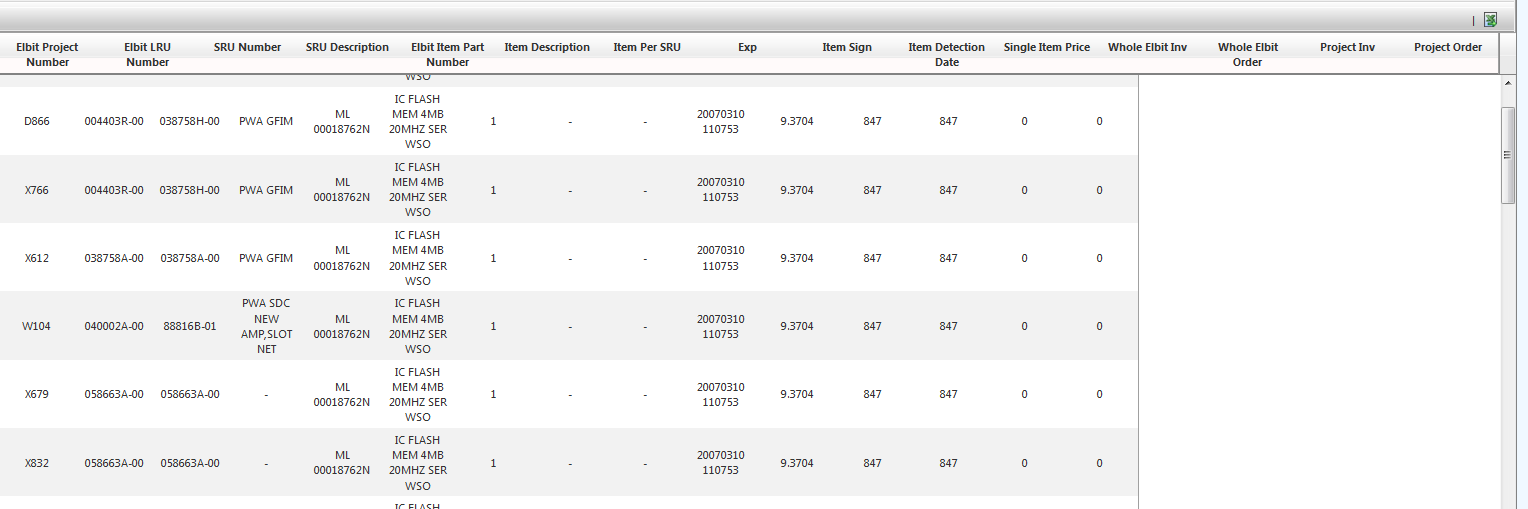Click the Single Item Price header
This screenshot has width=1528, height=509.
click(x=1047, y=47)
